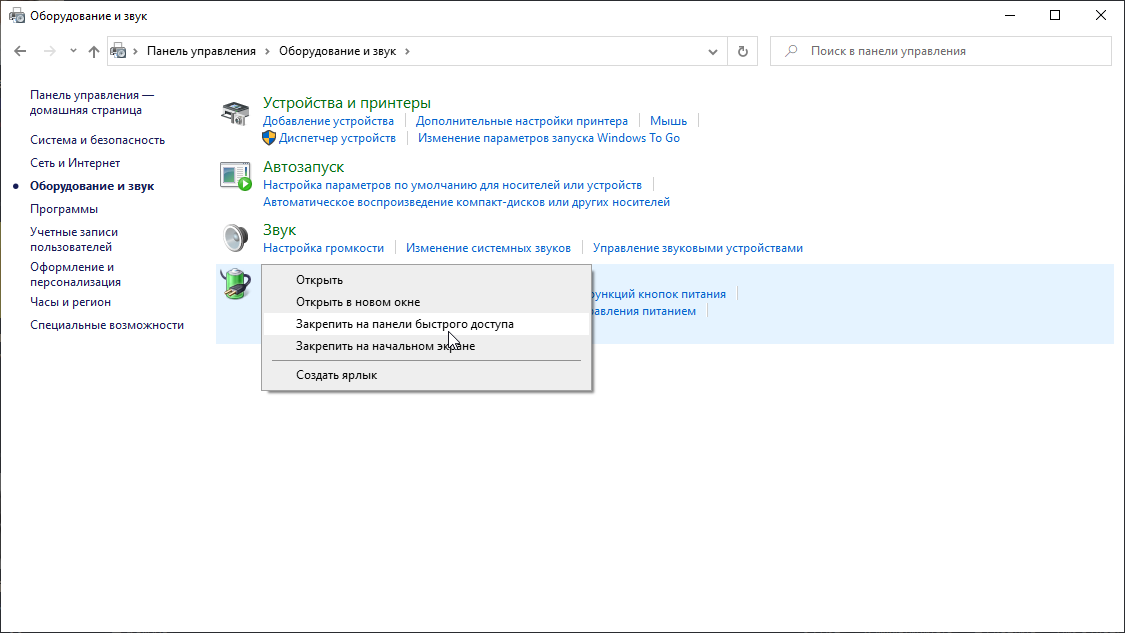Expand the chevron after Панель управления breadcrumb
The height and width of the screenshot is (633, 1125).
267,51
